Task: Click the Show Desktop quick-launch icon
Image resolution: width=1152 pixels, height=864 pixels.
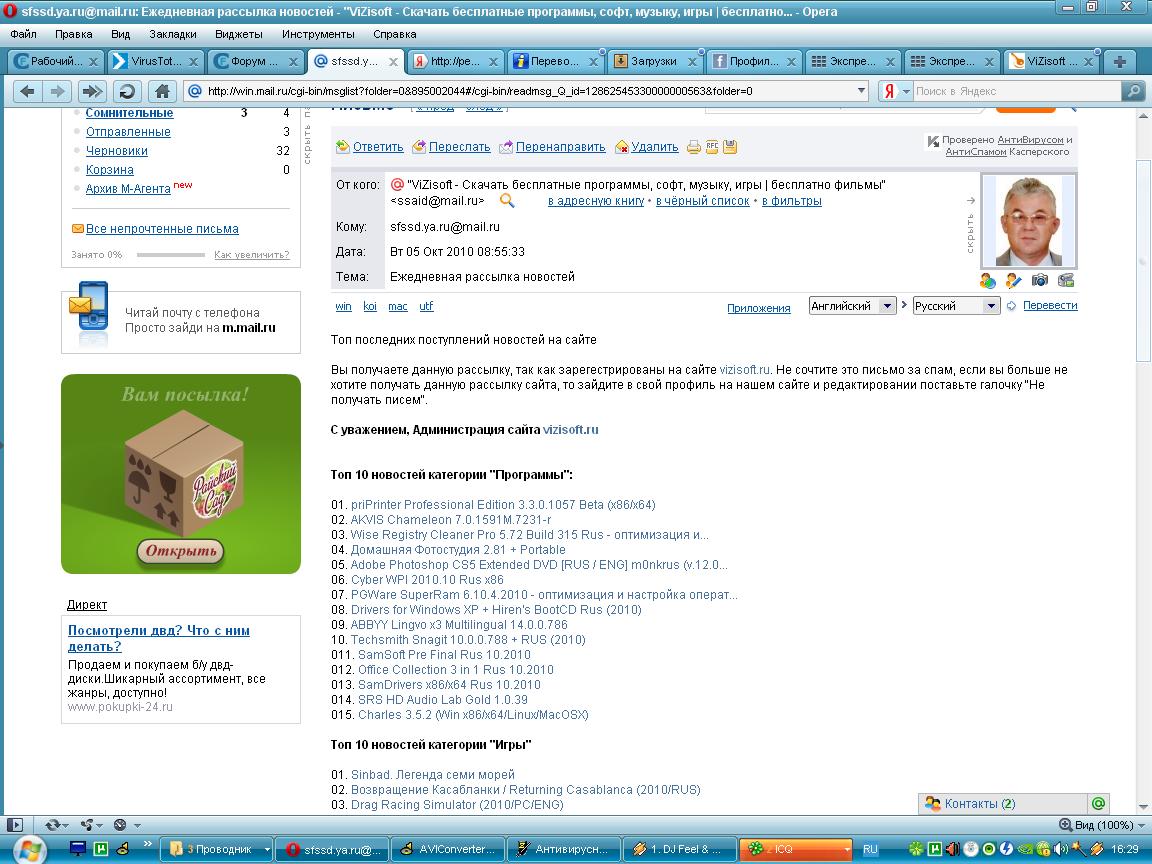Action: point(77,849)
